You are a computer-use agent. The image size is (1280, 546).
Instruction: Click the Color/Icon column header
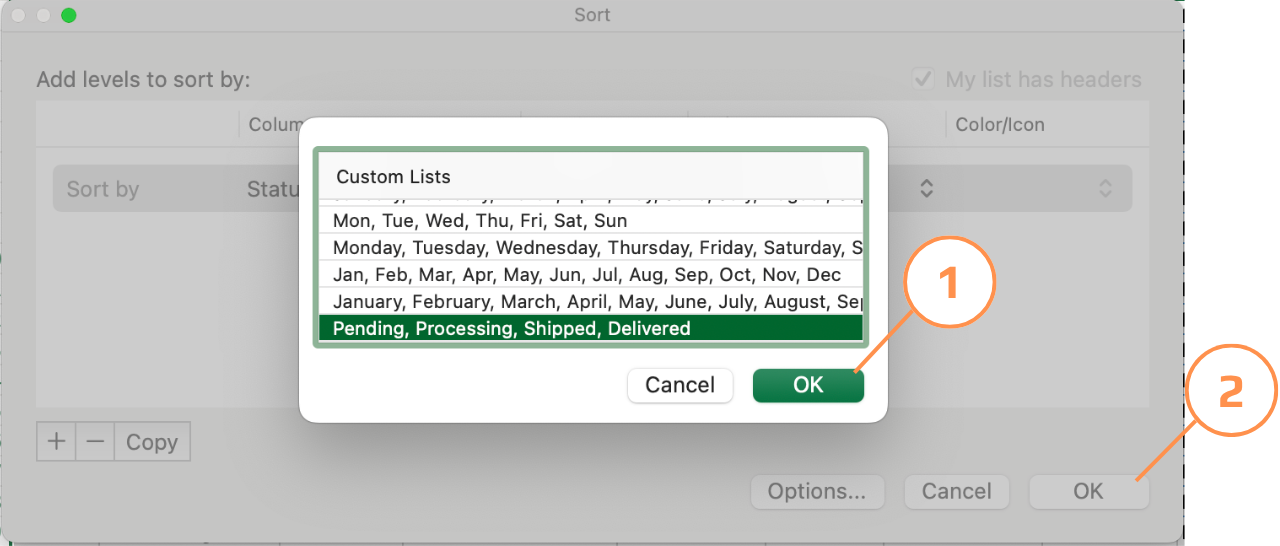[999, 125]
